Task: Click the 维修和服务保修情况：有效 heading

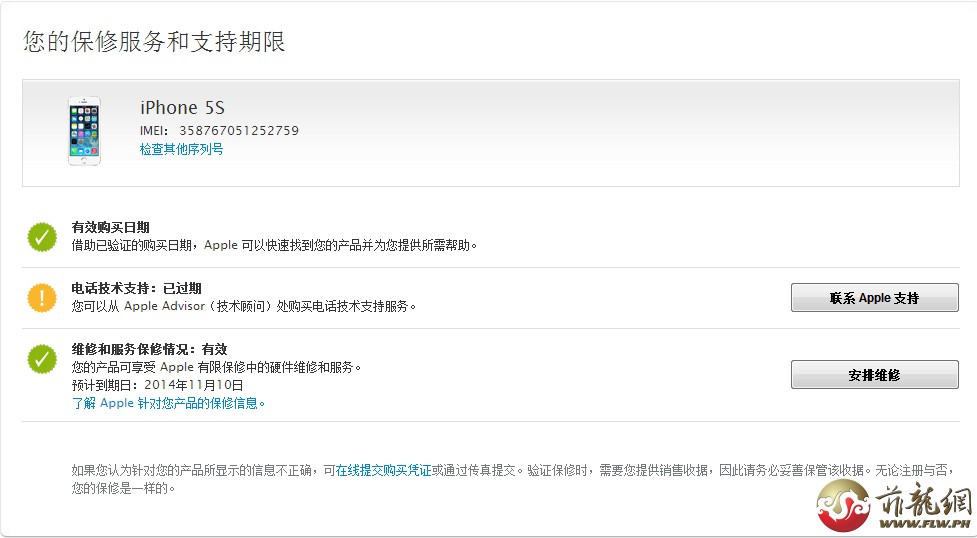Action: 150,349
